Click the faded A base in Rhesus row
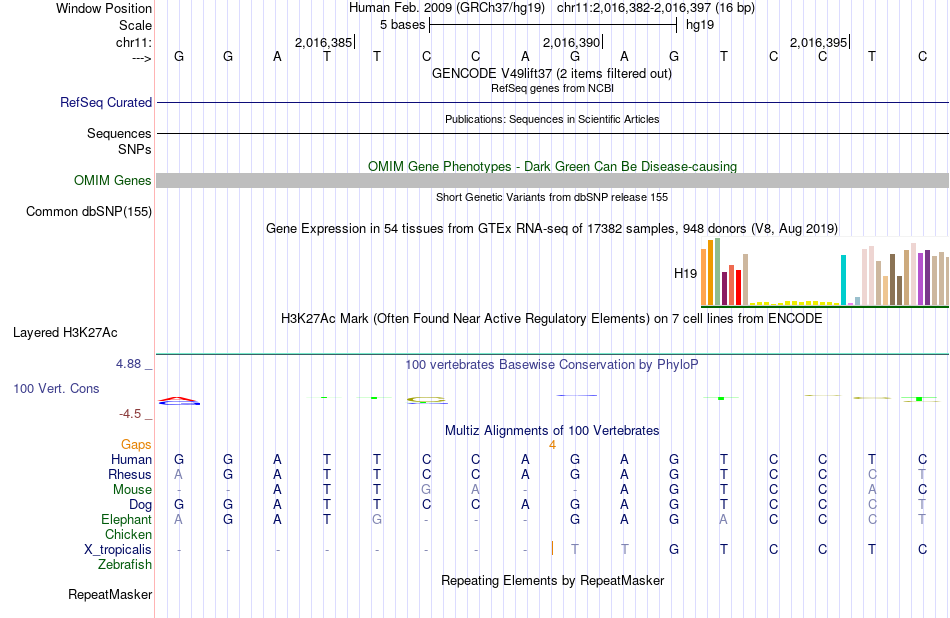This screenshot has height=618, width=950. pos(178,474)
